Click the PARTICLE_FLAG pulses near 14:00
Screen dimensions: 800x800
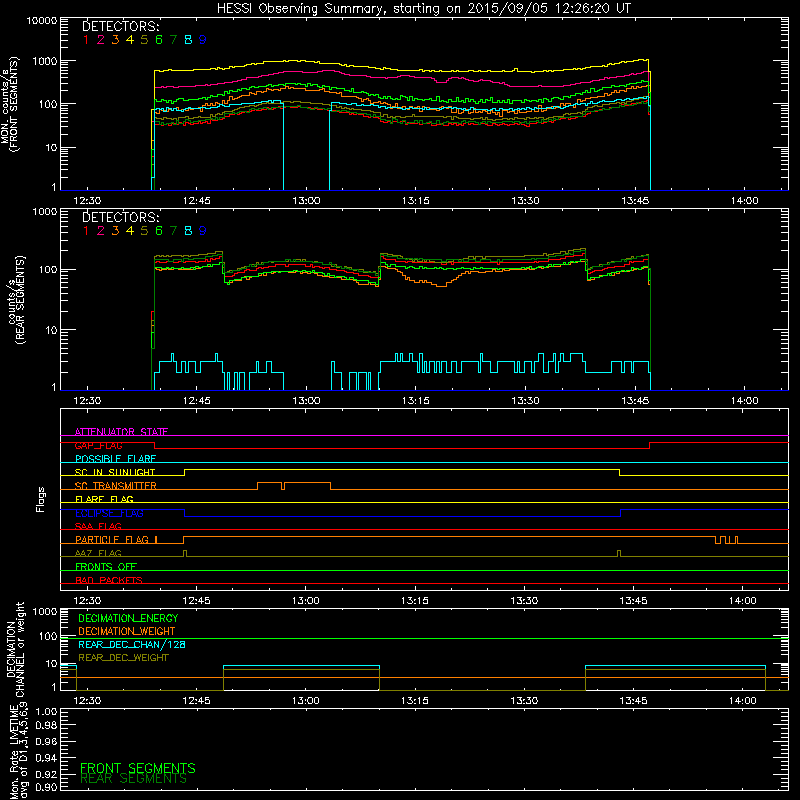[726, 540]
